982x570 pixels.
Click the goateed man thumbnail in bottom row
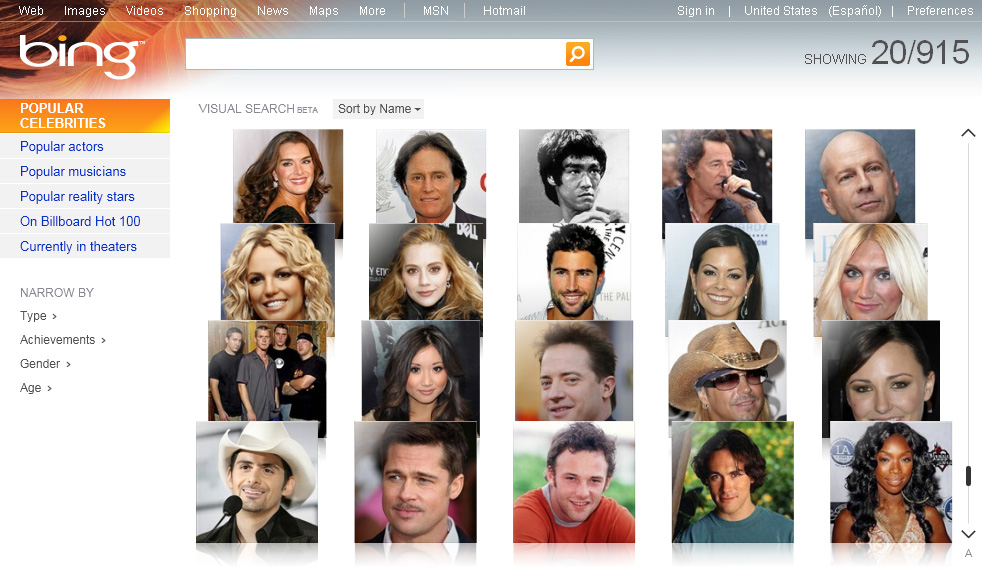click(415, 482)
